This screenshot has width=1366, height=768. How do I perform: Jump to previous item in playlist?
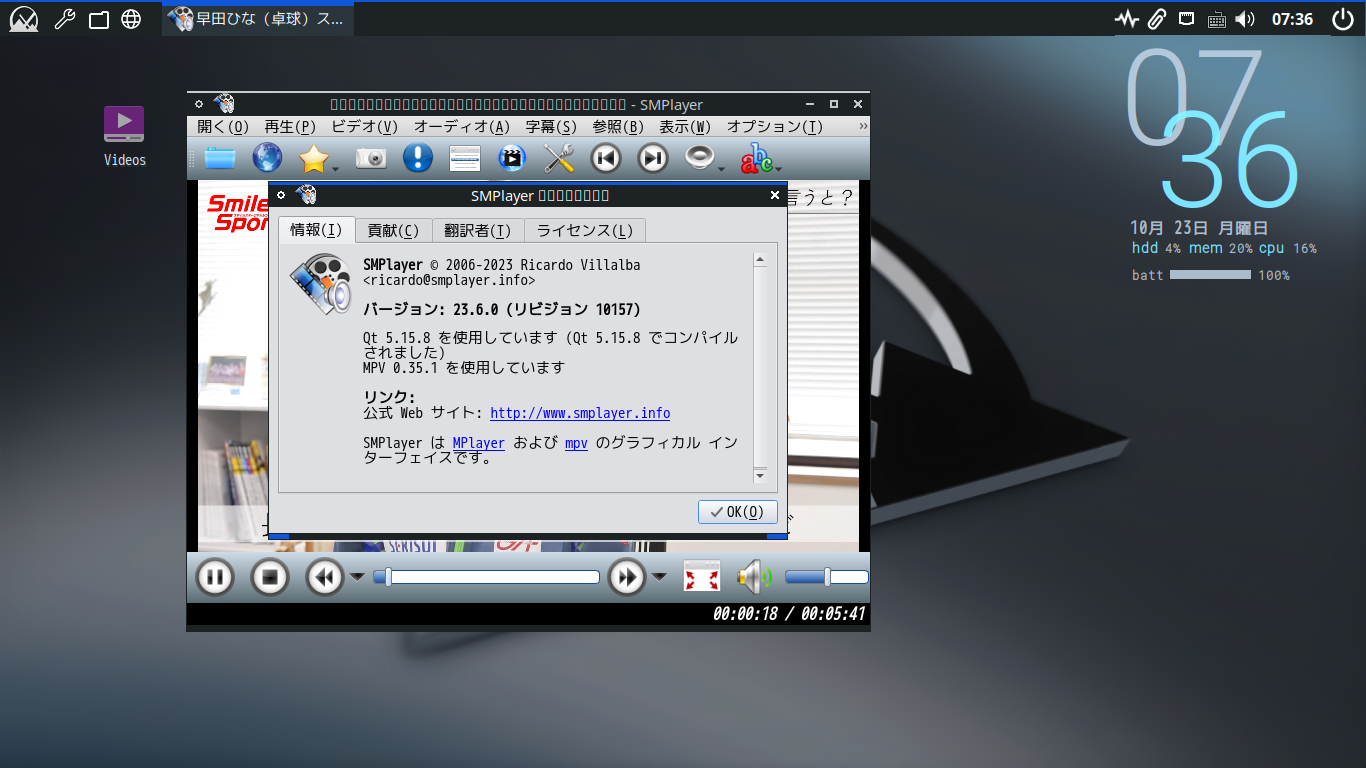click(x=606, y=158)
